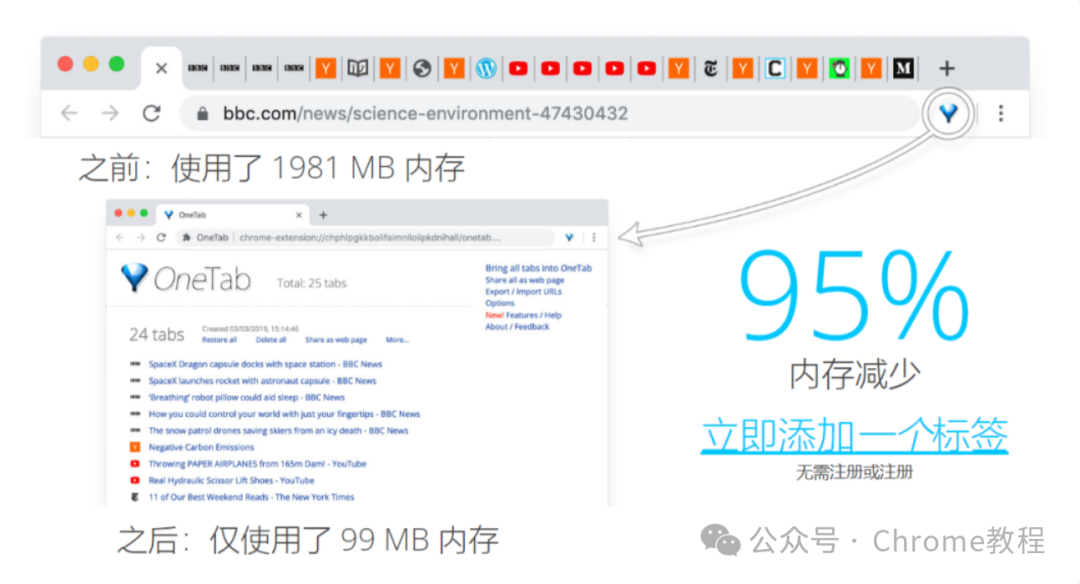This screenshot has height=584, width=1080.
Task: Select the green clock icon tab
Action: point(839,68)
